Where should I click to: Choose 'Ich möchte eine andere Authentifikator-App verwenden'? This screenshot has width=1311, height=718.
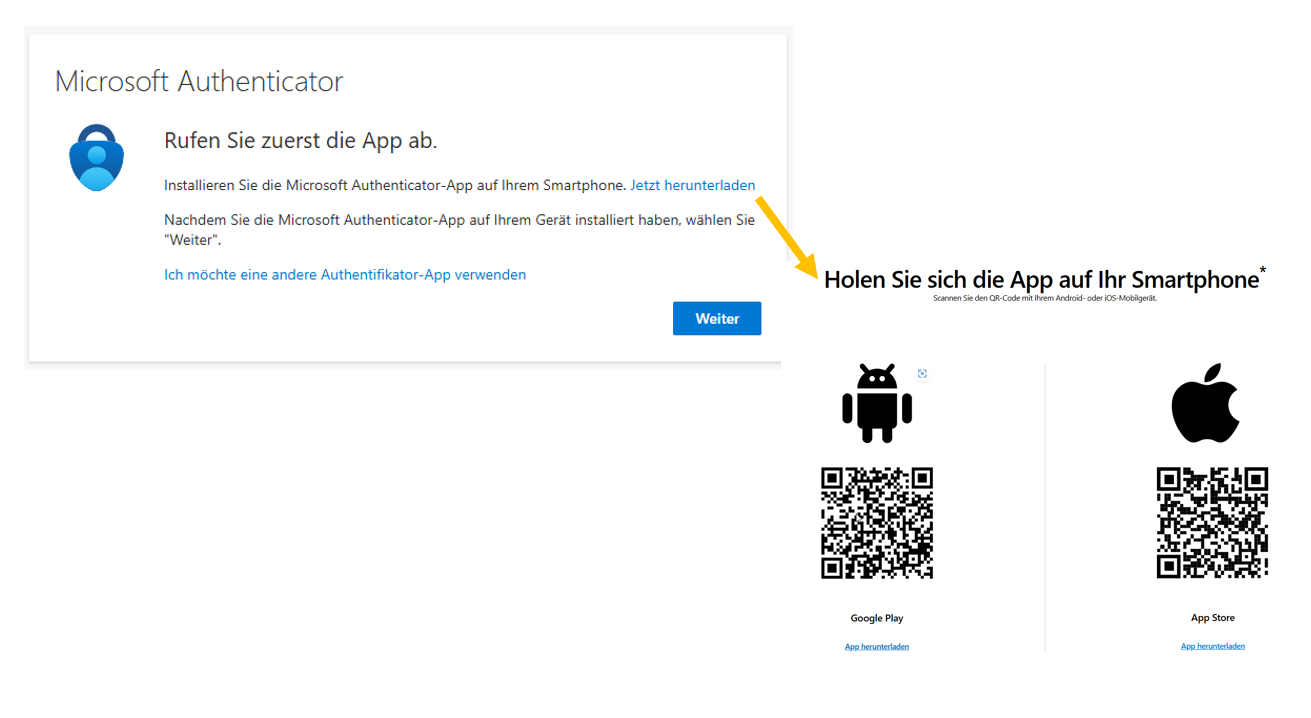[345, 274]
